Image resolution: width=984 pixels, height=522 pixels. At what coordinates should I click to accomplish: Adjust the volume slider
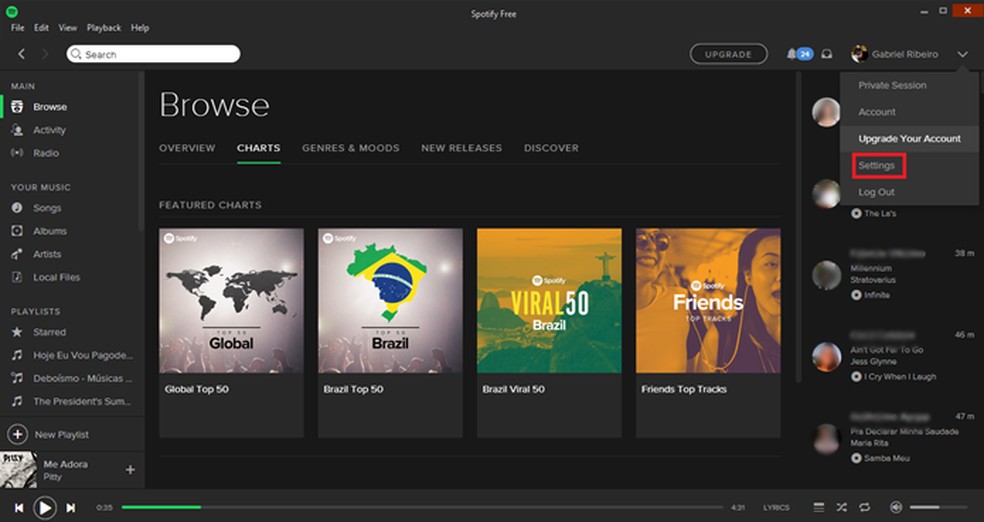coord(939,507)
